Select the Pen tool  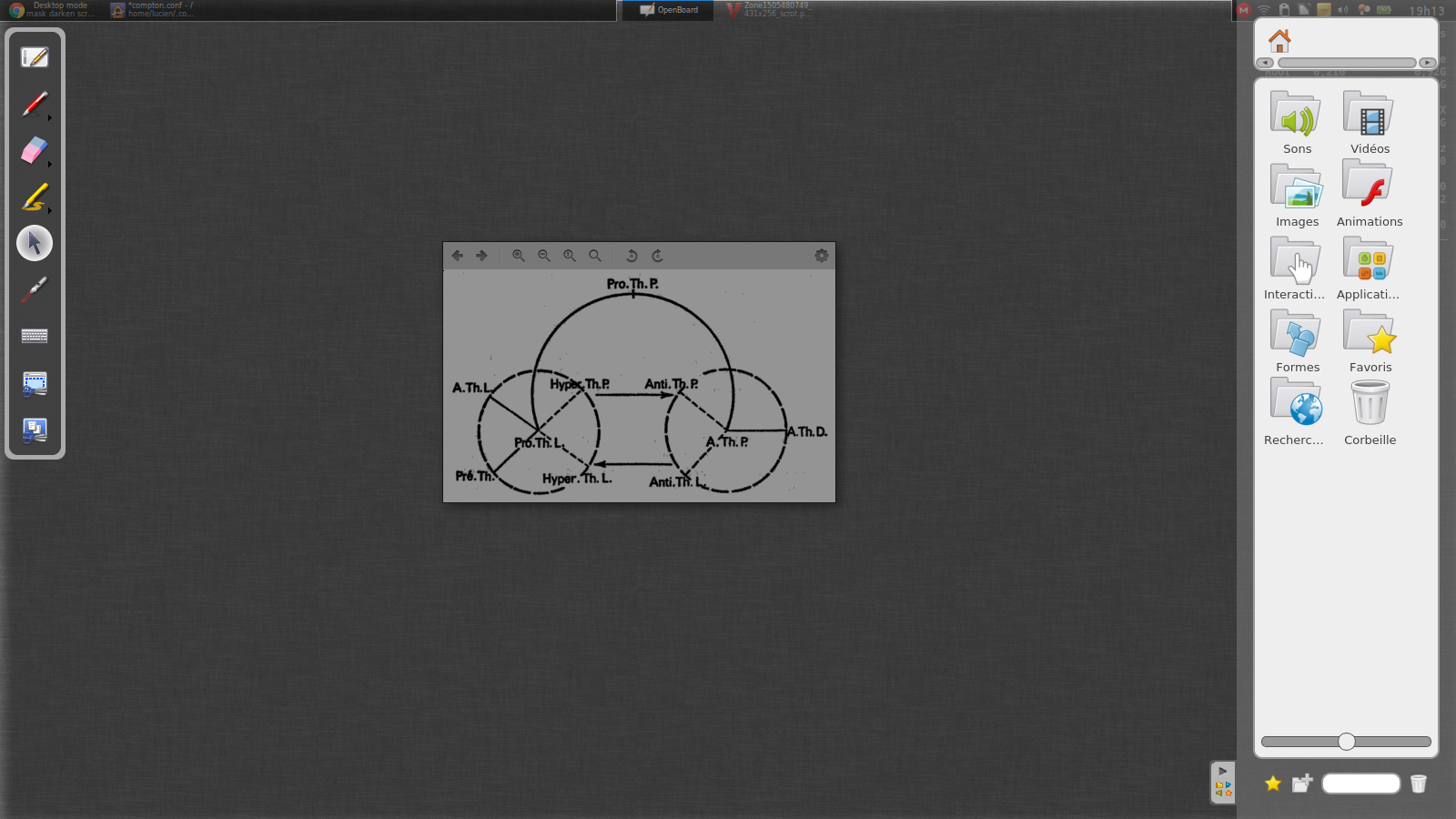pos(33,103)
